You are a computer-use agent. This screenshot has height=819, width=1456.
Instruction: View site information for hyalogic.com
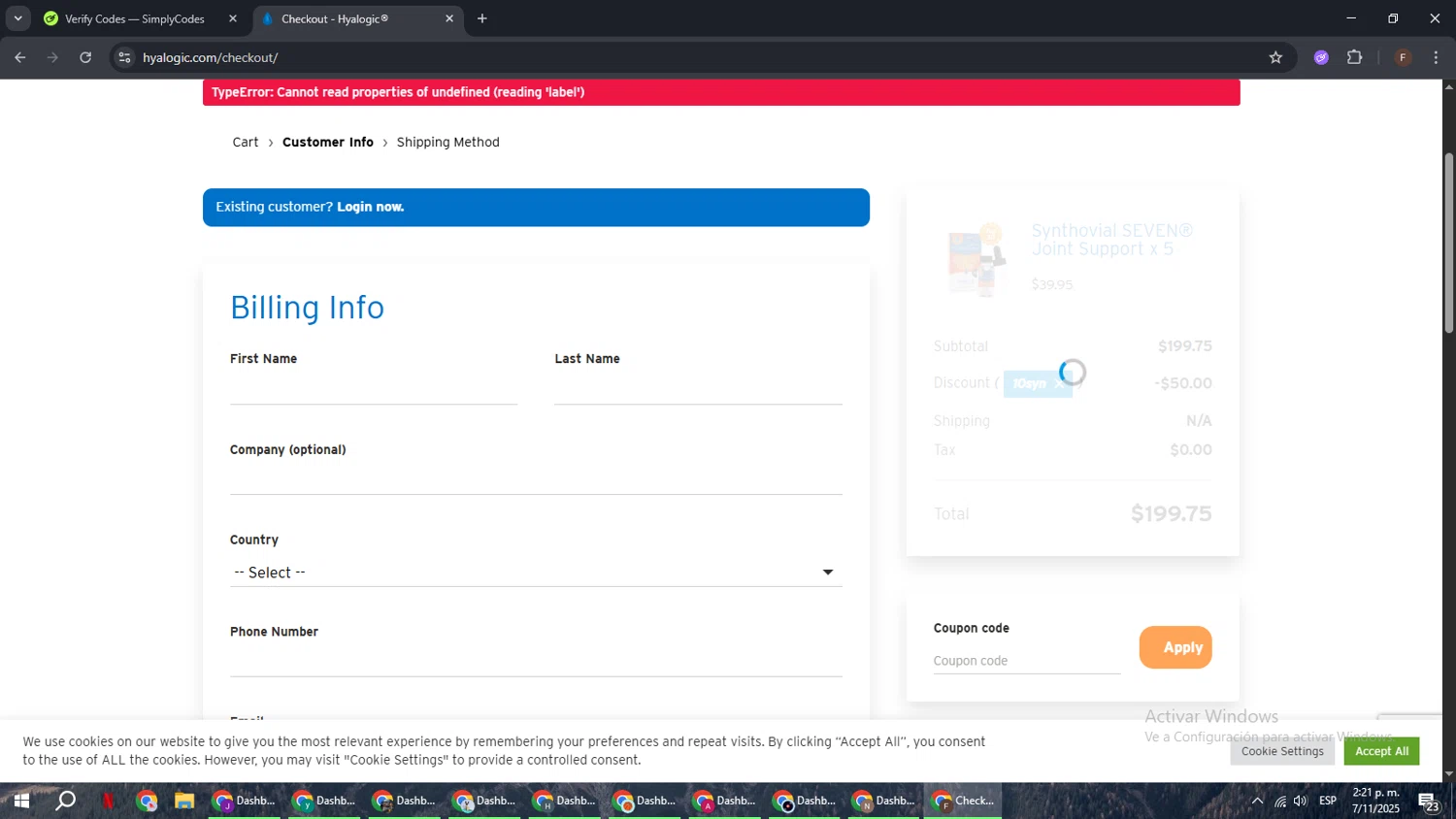click(124, 57)
